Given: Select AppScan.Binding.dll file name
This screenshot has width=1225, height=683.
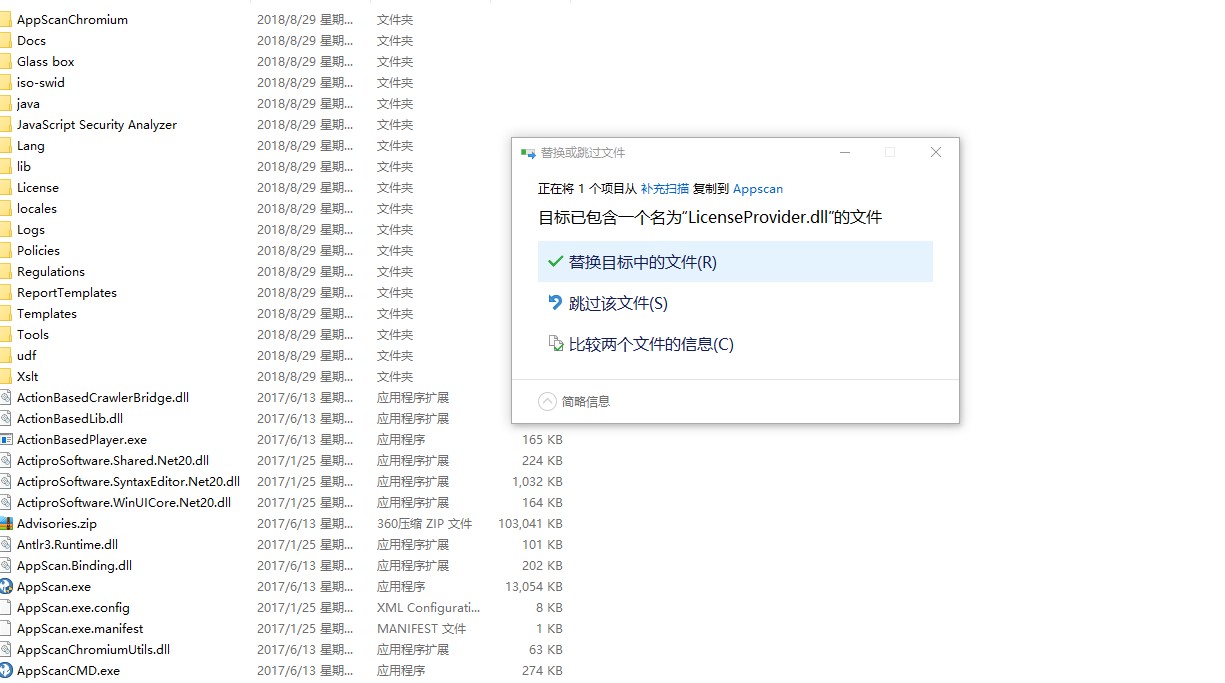Looking at the screenshot, I should (74, 565).
